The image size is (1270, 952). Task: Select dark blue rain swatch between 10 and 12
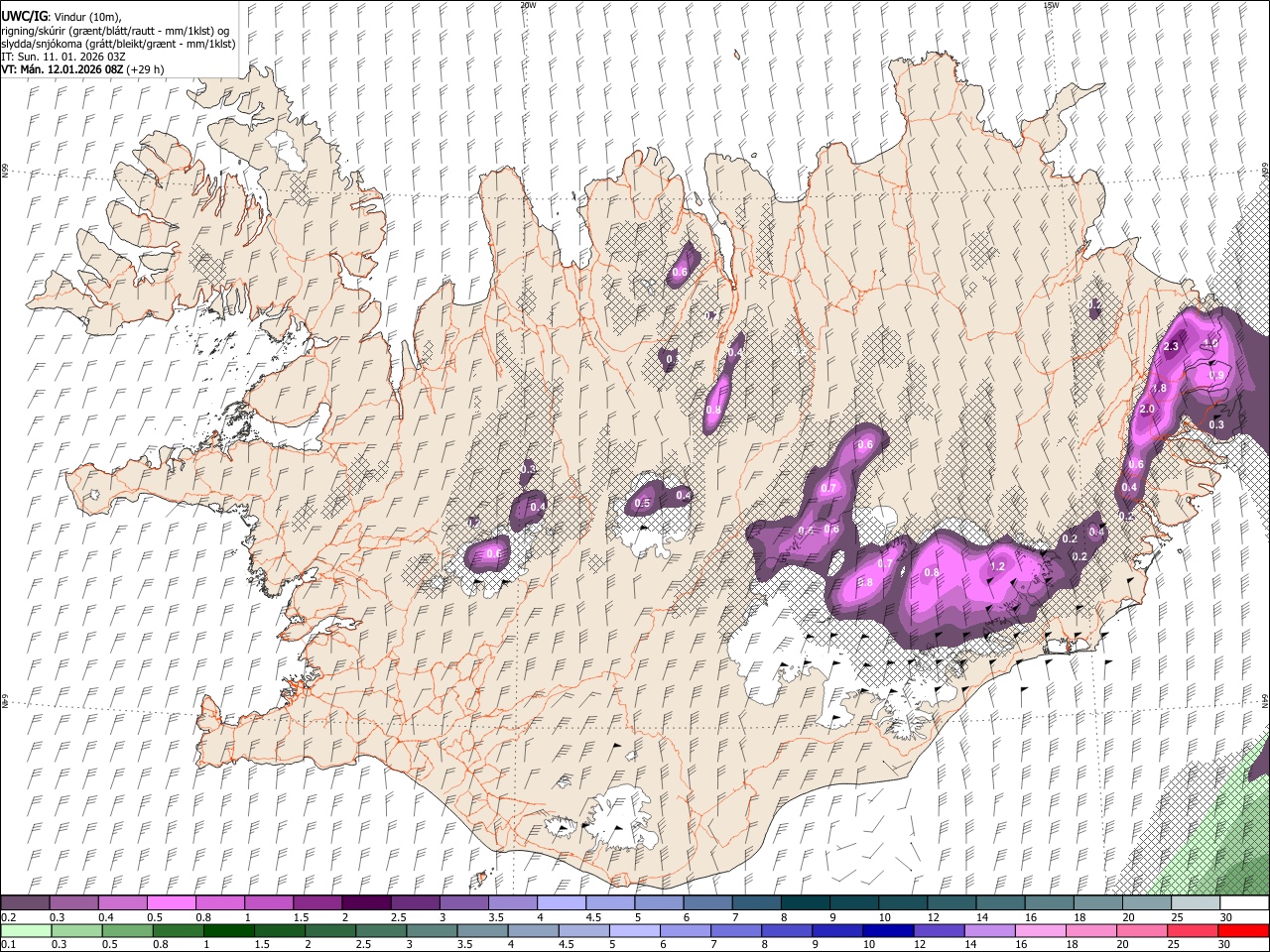pyautogui.click(x=887, y=931)
